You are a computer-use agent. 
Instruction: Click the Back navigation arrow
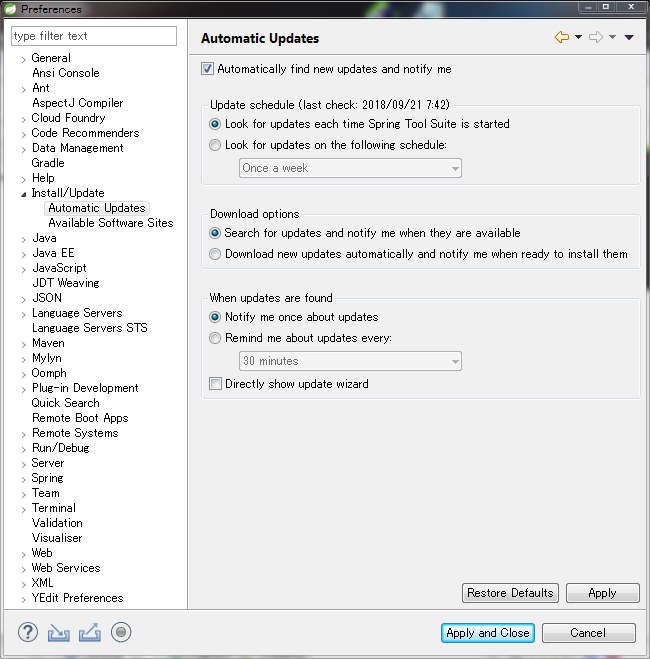pos(562,38)
